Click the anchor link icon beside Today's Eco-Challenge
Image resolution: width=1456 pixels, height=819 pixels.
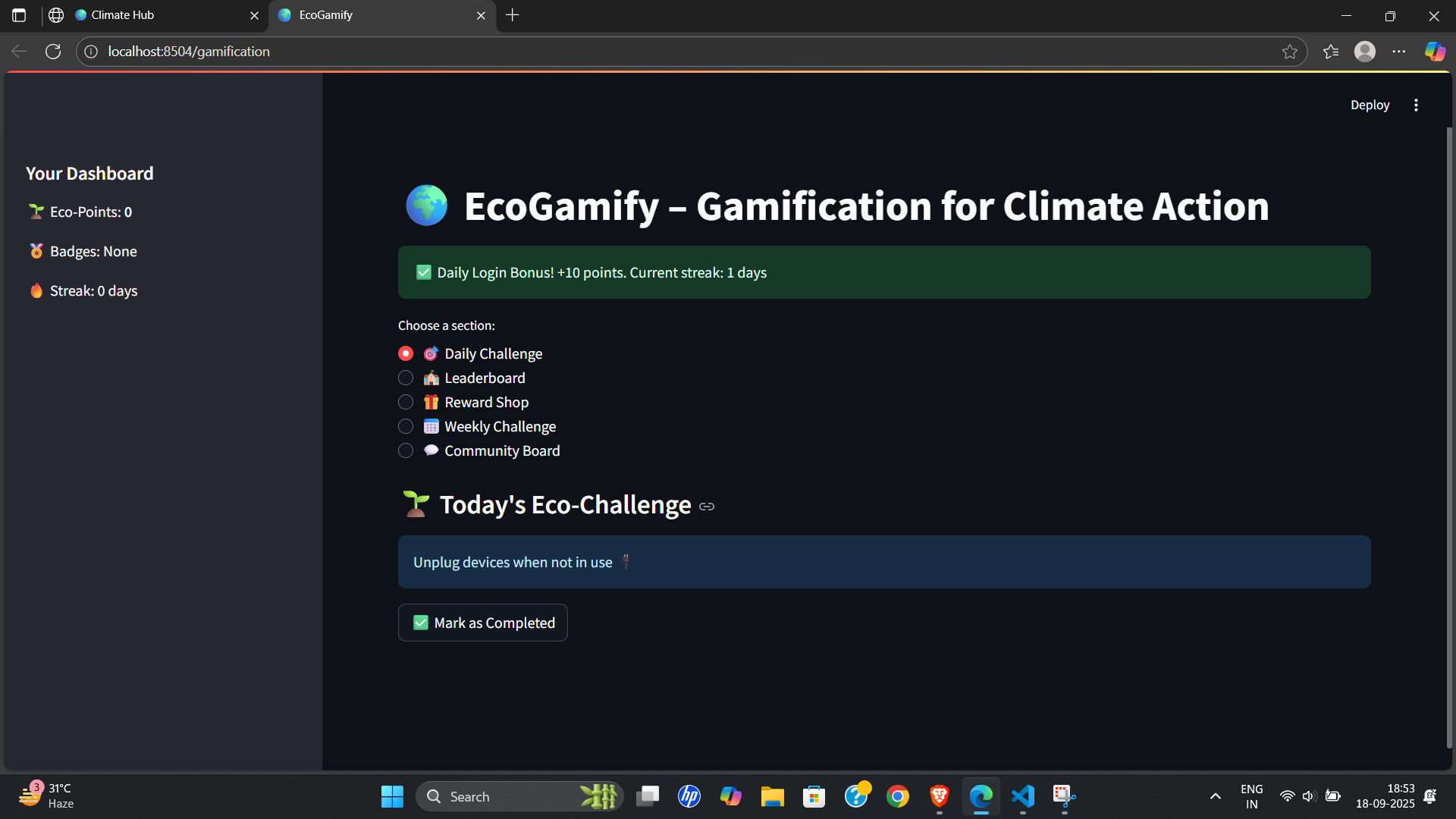click(x=706, y=507)
